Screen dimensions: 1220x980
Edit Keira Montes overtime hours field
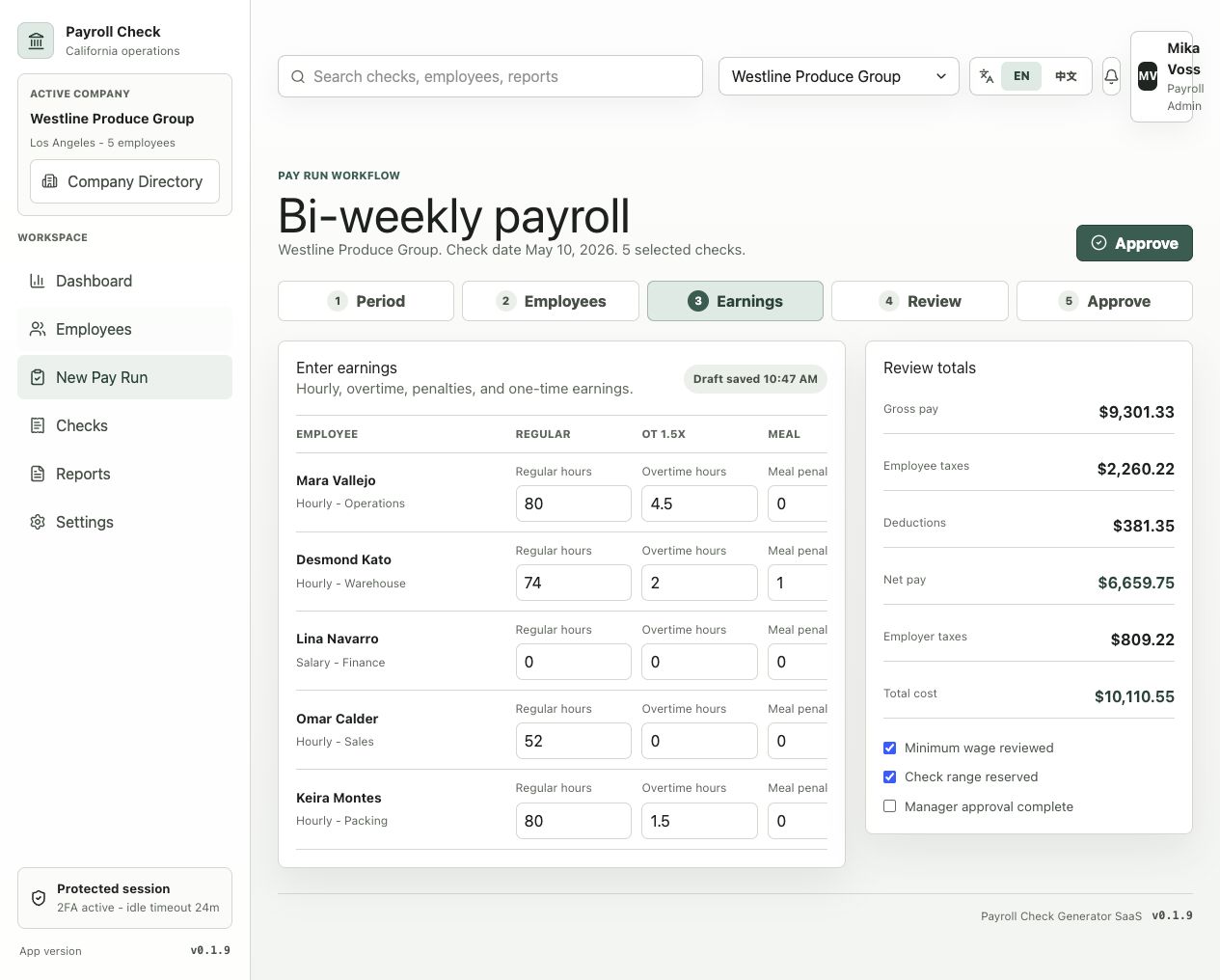(x=699, y=821)
